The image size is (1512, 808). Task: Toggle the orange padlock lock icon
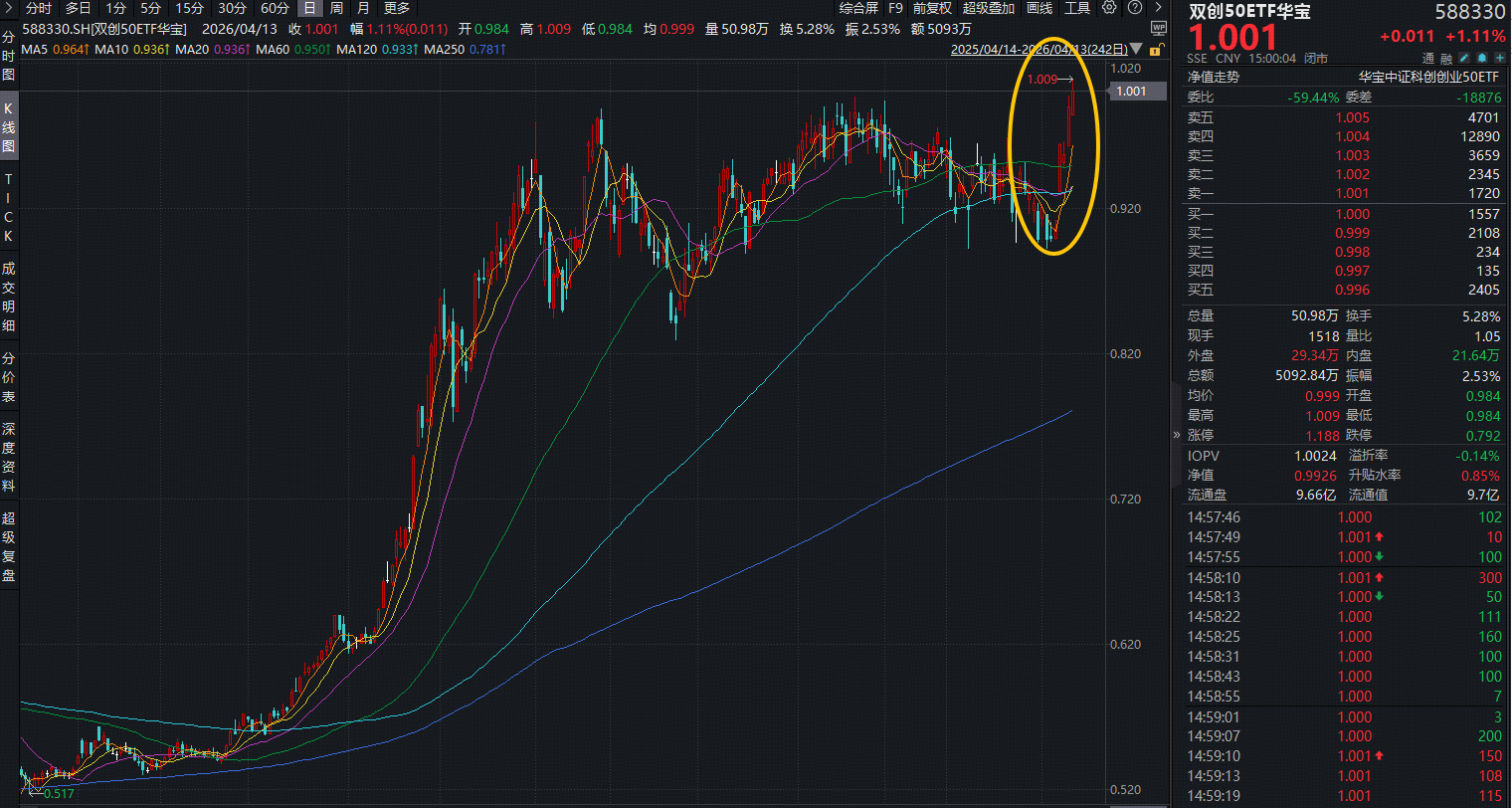click(1157, 52)
